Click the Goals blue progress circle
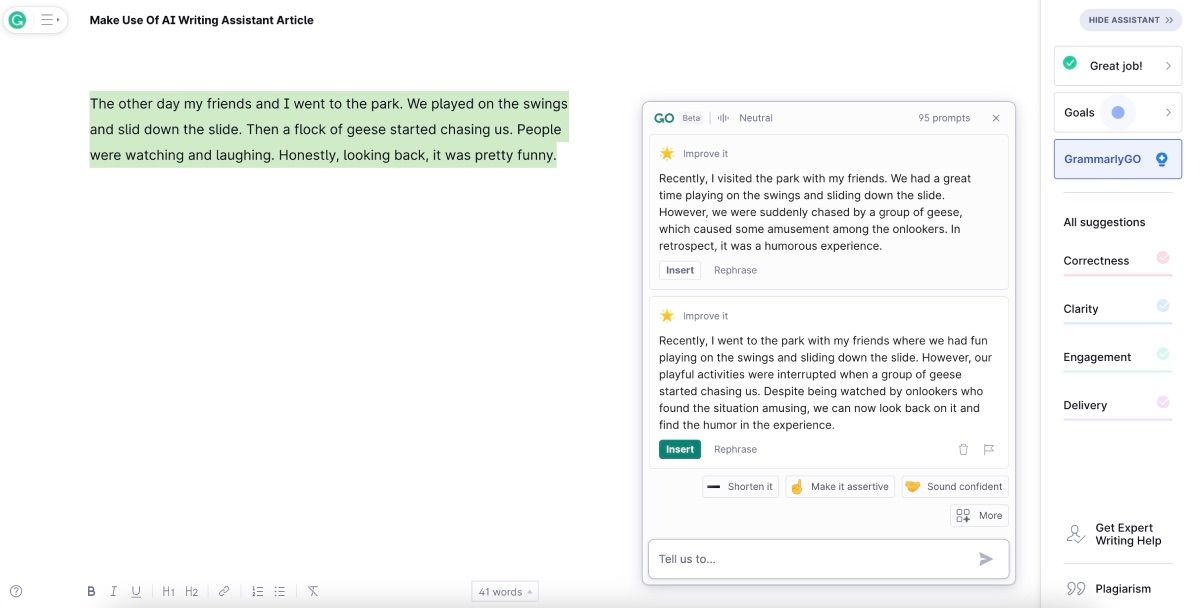Viewport: 1200px width, 608px height. pos(1118,113)
